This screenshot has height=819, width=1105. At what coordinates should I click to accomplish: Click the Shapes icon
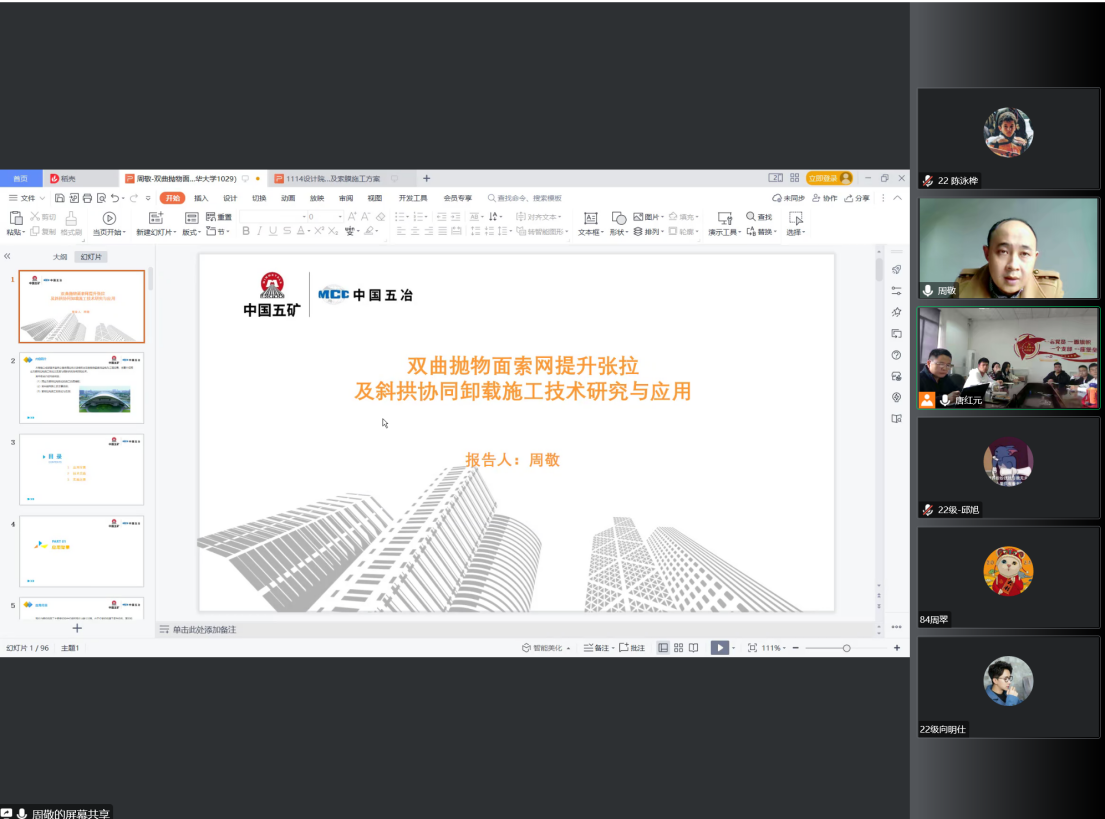pyautogui.click(x=619, y=218)
